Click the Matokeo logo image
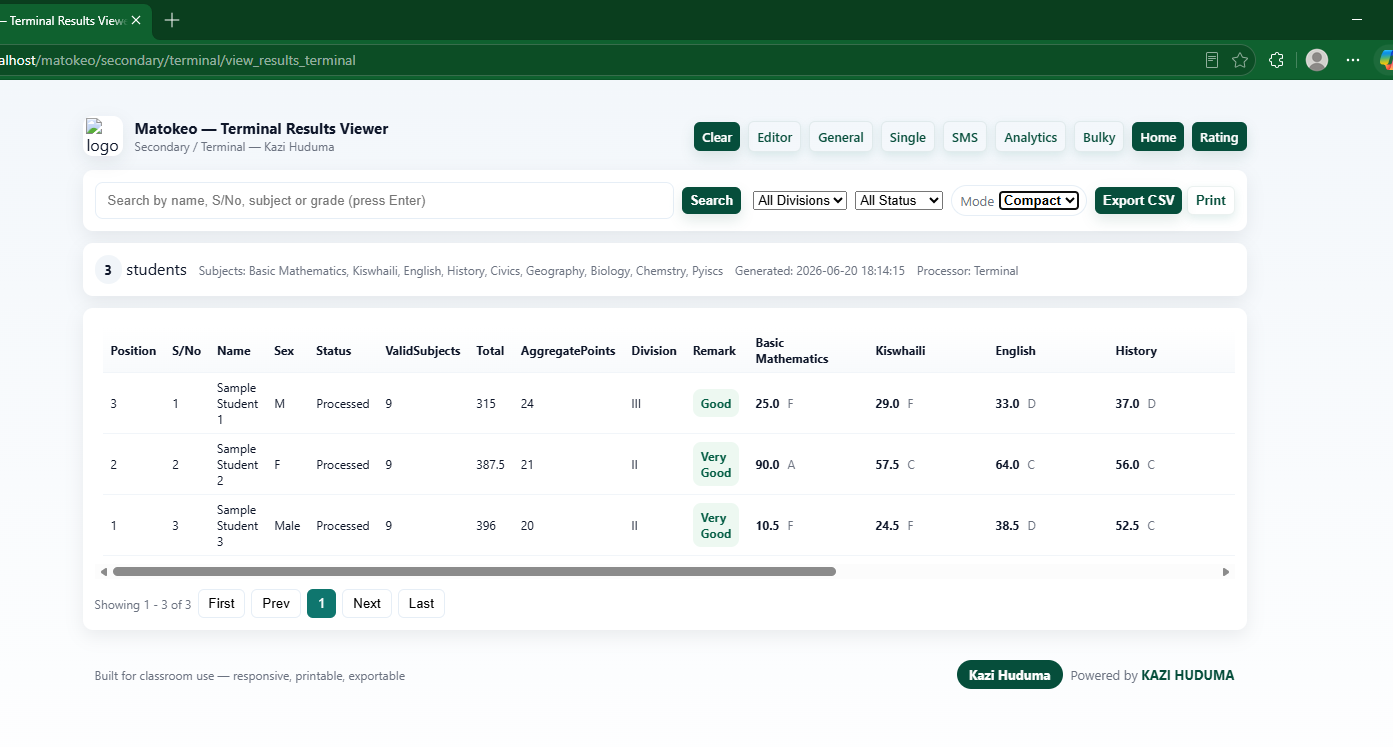The width and height of the screenshot is (1393, 747). (103, 137)
